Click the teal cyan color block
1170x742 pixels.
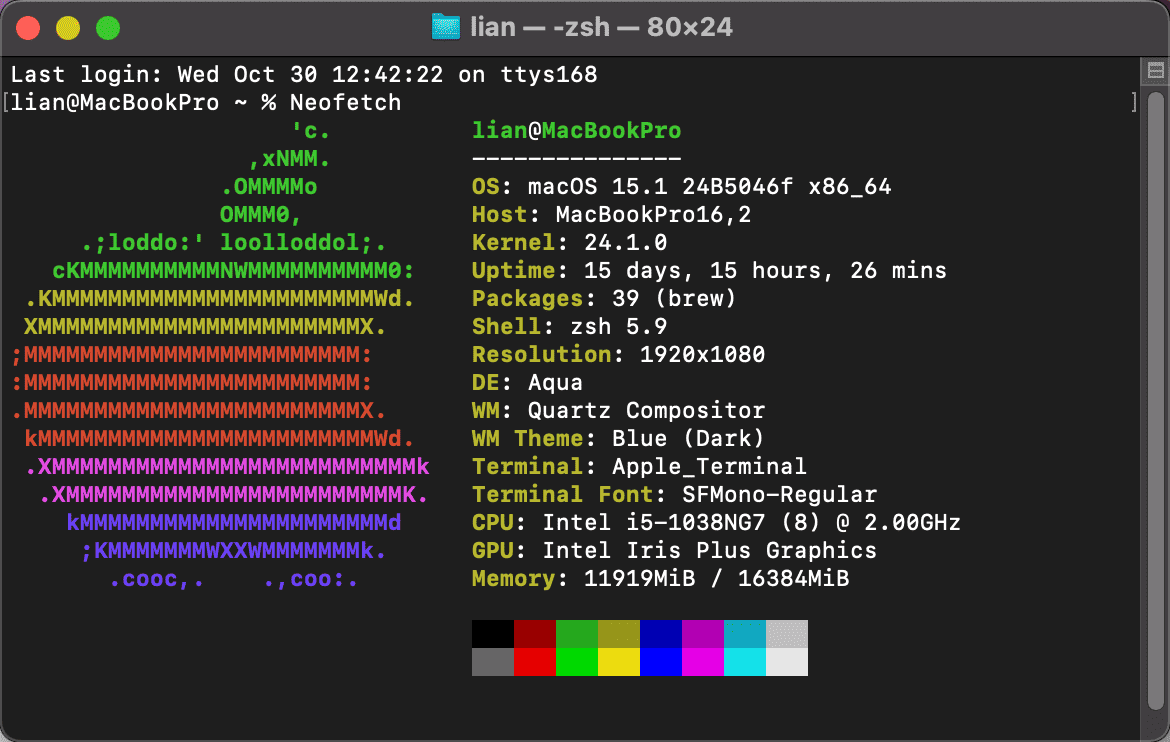745,634
